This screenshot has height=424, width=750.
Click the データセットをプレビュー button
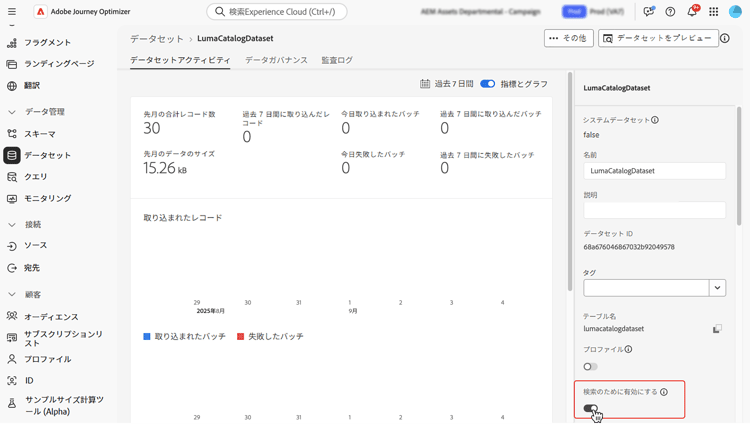[658, 38]
